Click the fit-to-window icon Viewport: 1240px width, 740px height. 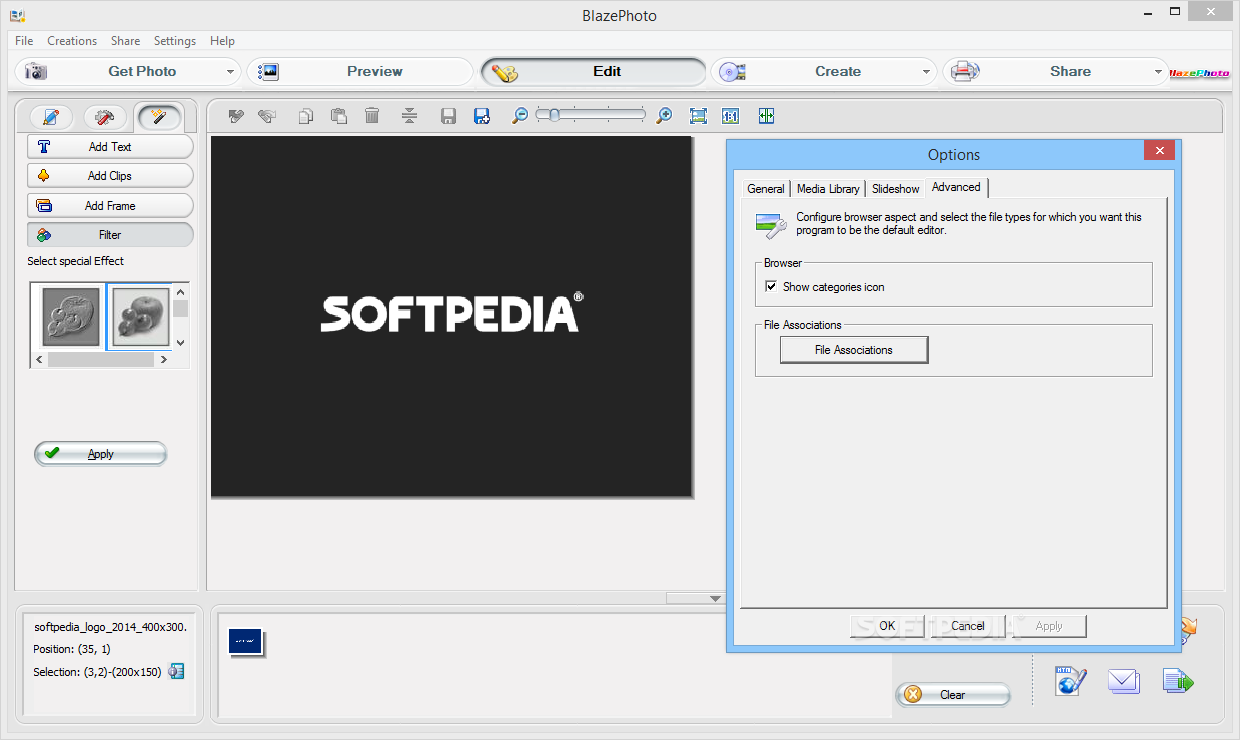(x=698, y=116)
